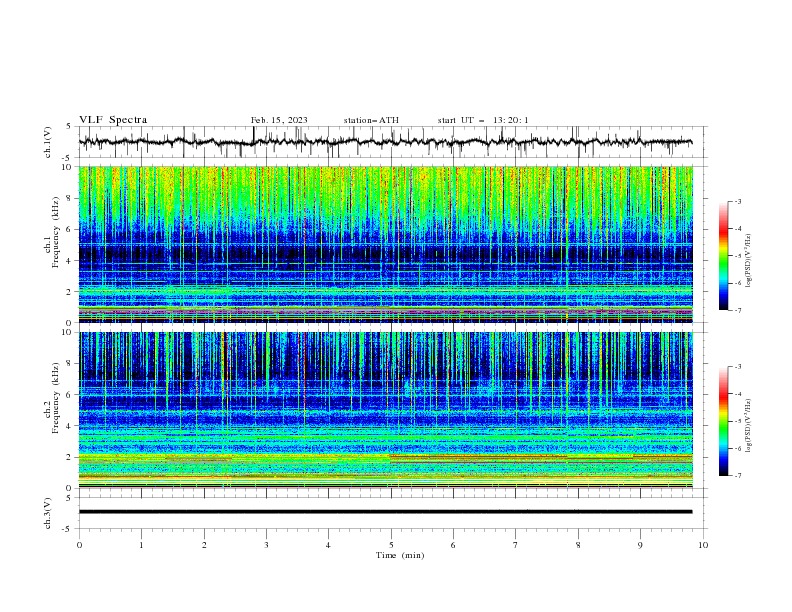Click the 'station=ATH' label

click(x=371, y=120)
